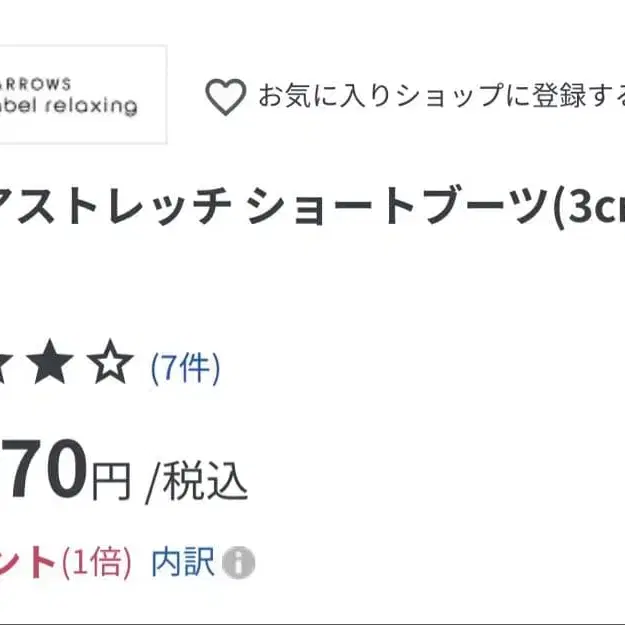Click the 円 currency character

pyautogui.click(x=111, y=483)
